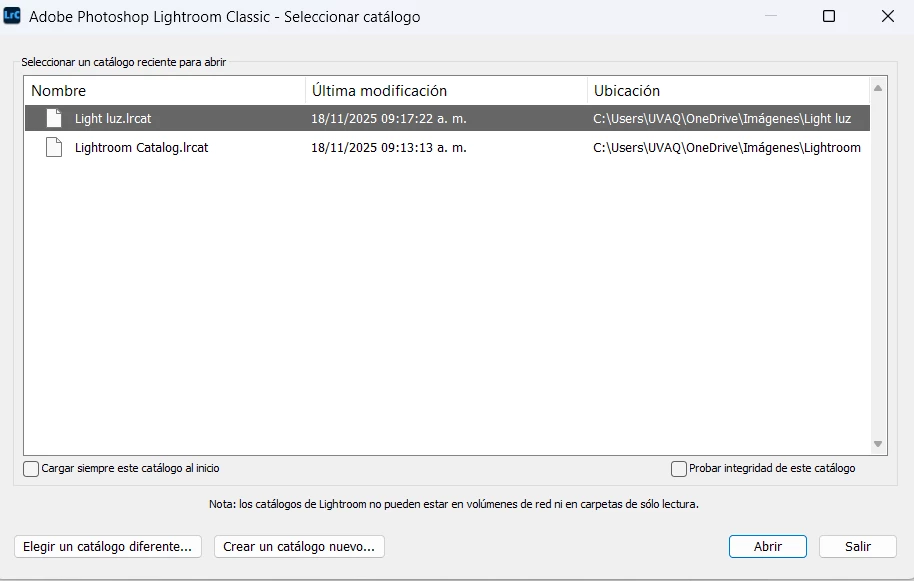Viewport: 914px width, 581px height.
Task: Sort by the 'Última modificación' column header
Action: point(446,91)
